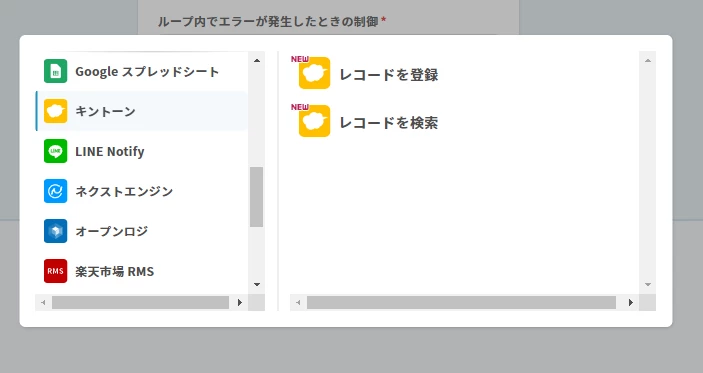
Task: Click the レコードを検索 kintone icon
Action: tap(314, 121)
